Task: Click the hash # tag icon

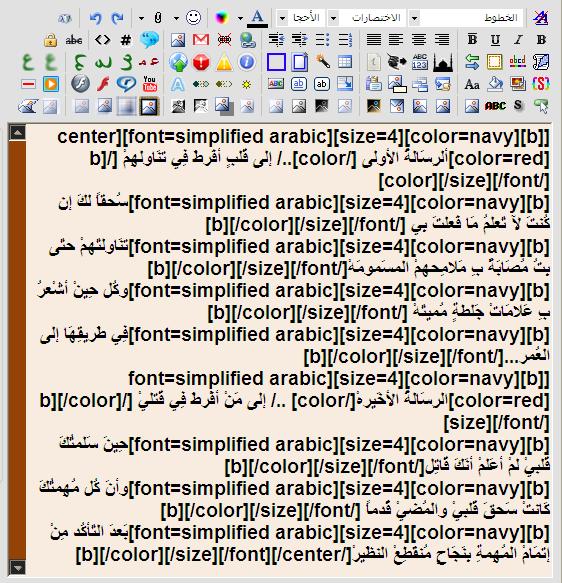Action: coord(126,40)
